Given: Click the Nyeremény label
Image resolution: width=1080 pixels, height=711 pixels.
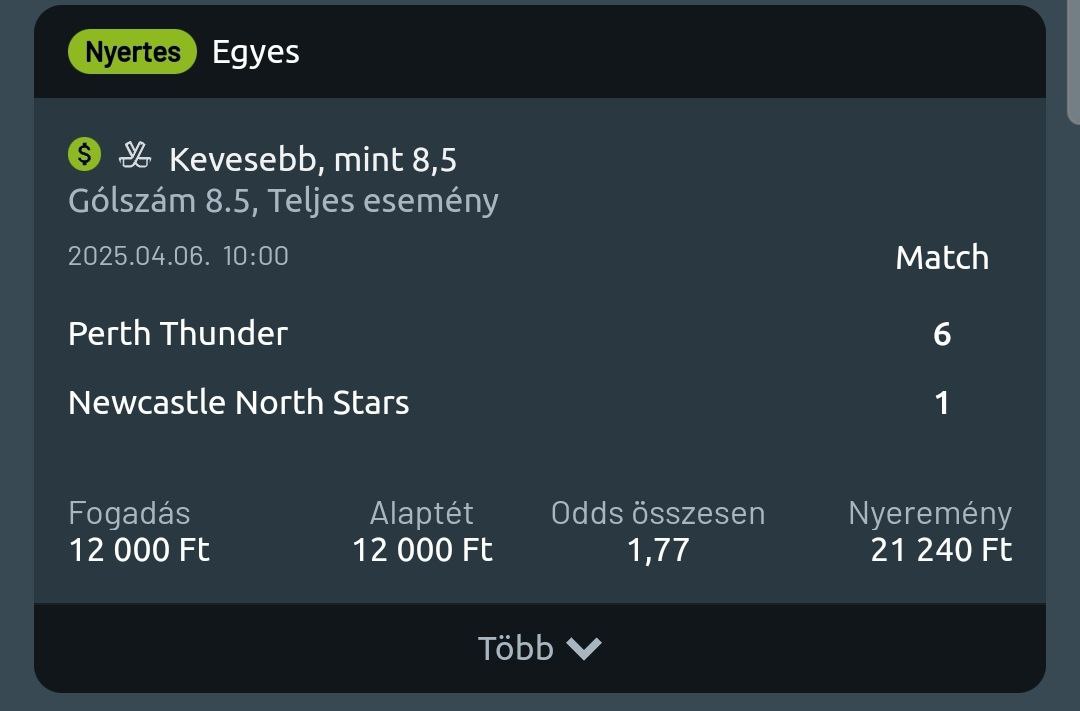Looking at the screenshot, I should pyautogui.click(x=930, y=513).
